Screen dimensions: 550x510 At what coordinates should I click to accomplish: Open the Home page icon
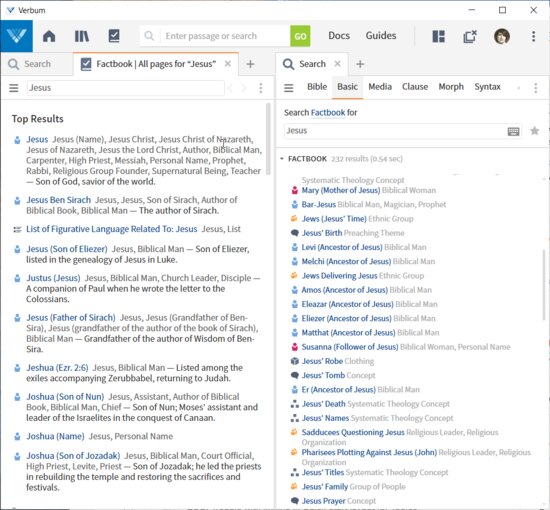click(x=49, y=36)
